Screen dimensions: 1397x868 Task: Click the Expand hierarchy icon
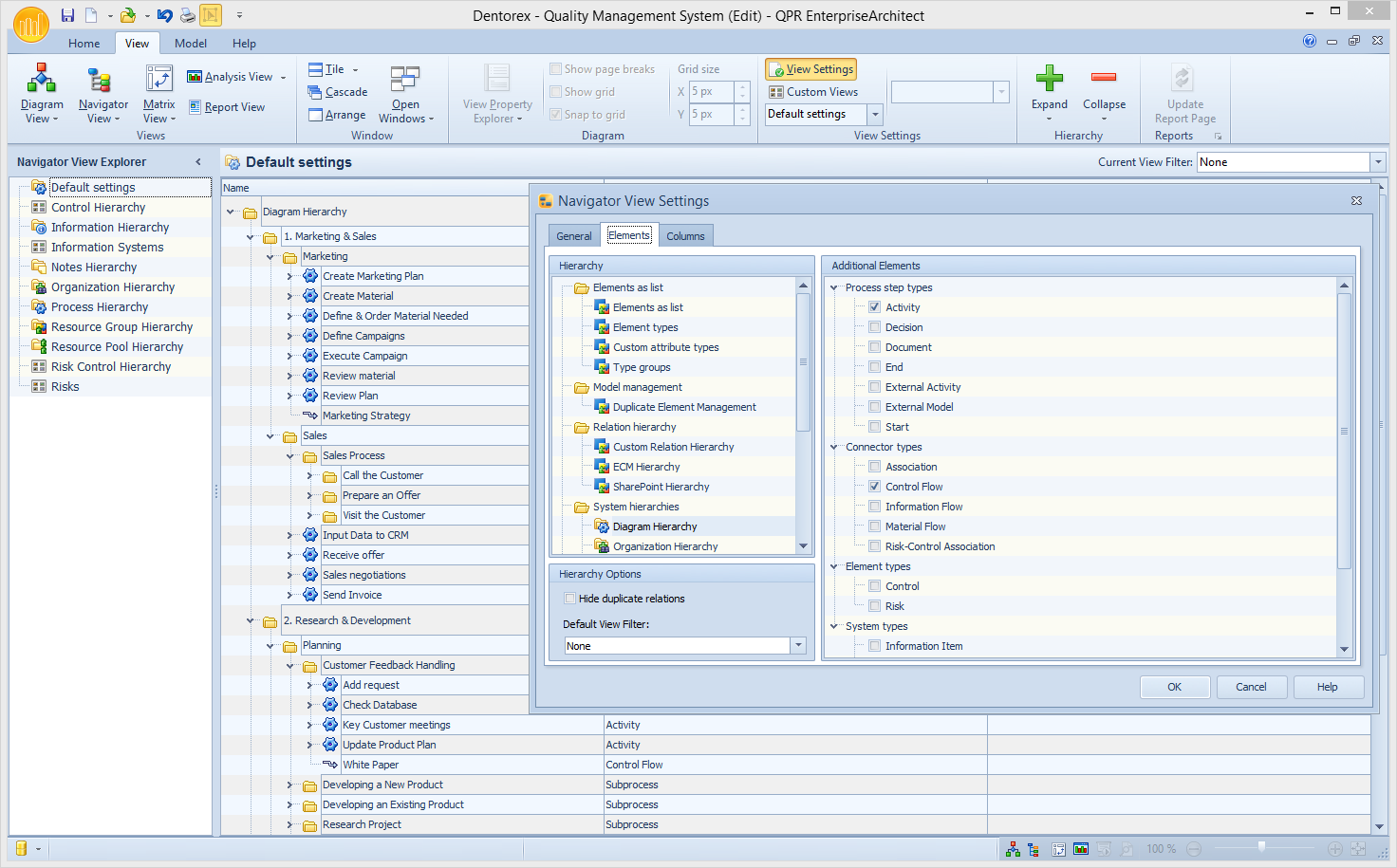click(1049, 91)
